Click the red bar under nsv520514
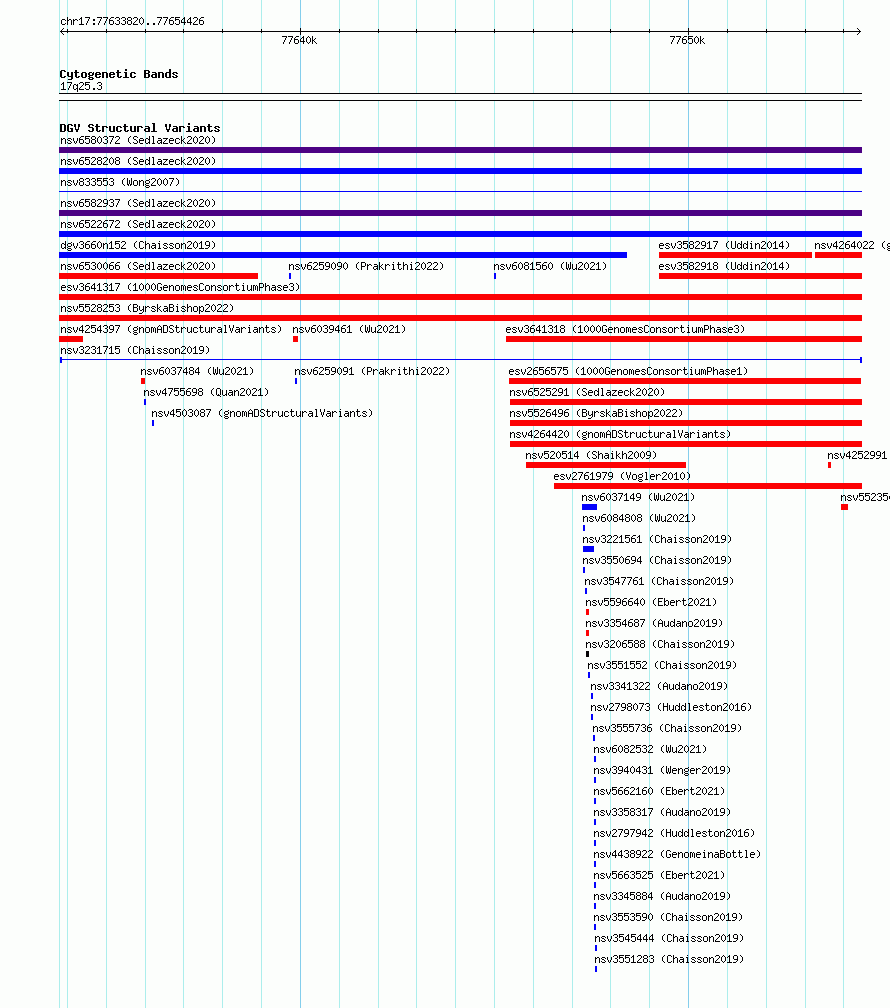The width and height of the screenshot is (890, 1008). [606, 465]
